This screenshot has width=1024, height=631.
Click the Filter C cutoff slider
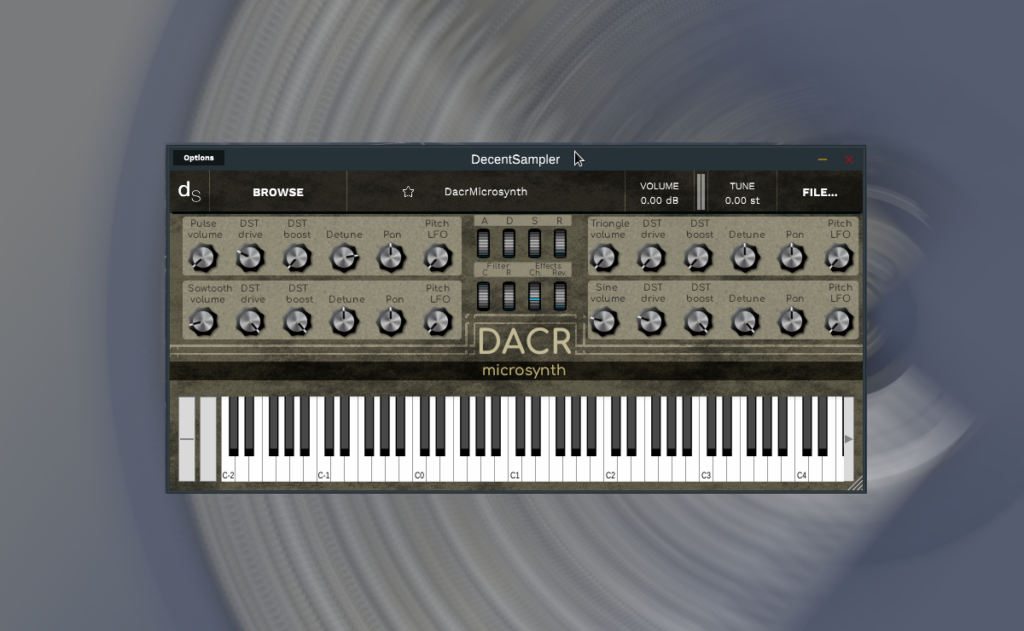[483, 296]
